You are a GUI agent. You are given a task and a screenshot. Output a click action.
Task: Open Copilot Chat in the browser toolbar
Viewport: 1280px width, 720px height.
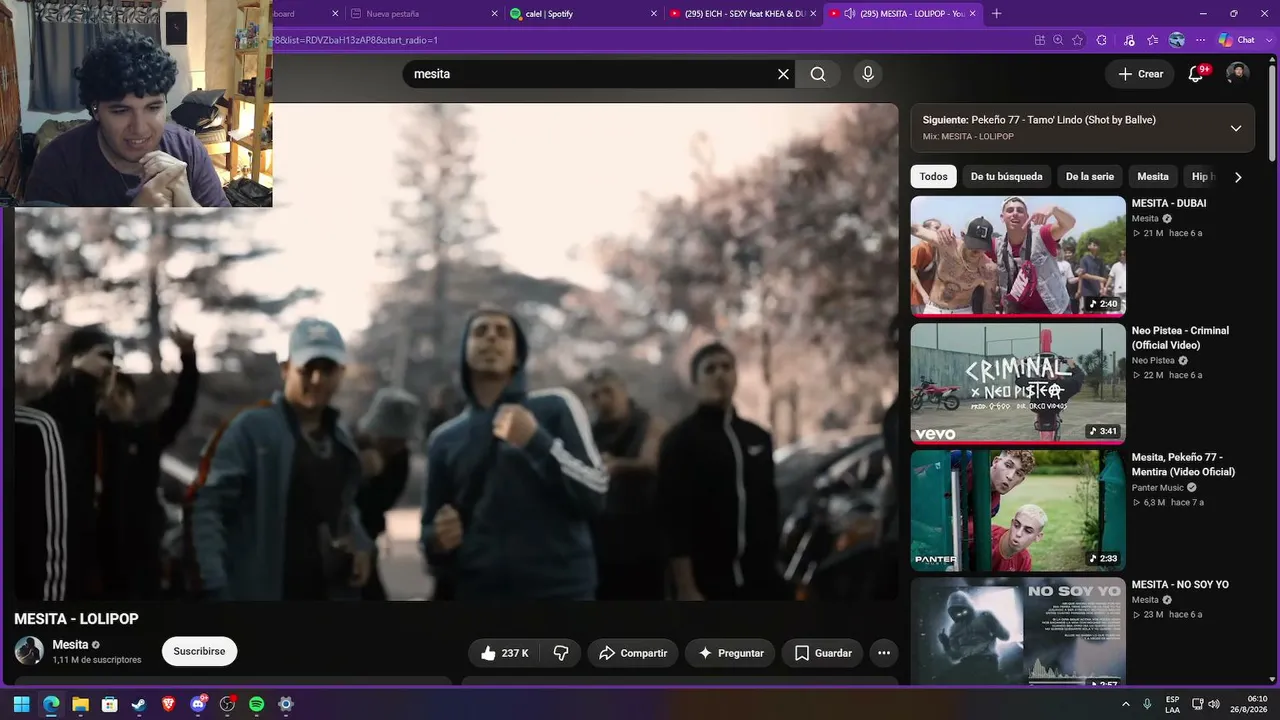(1237, 40)
